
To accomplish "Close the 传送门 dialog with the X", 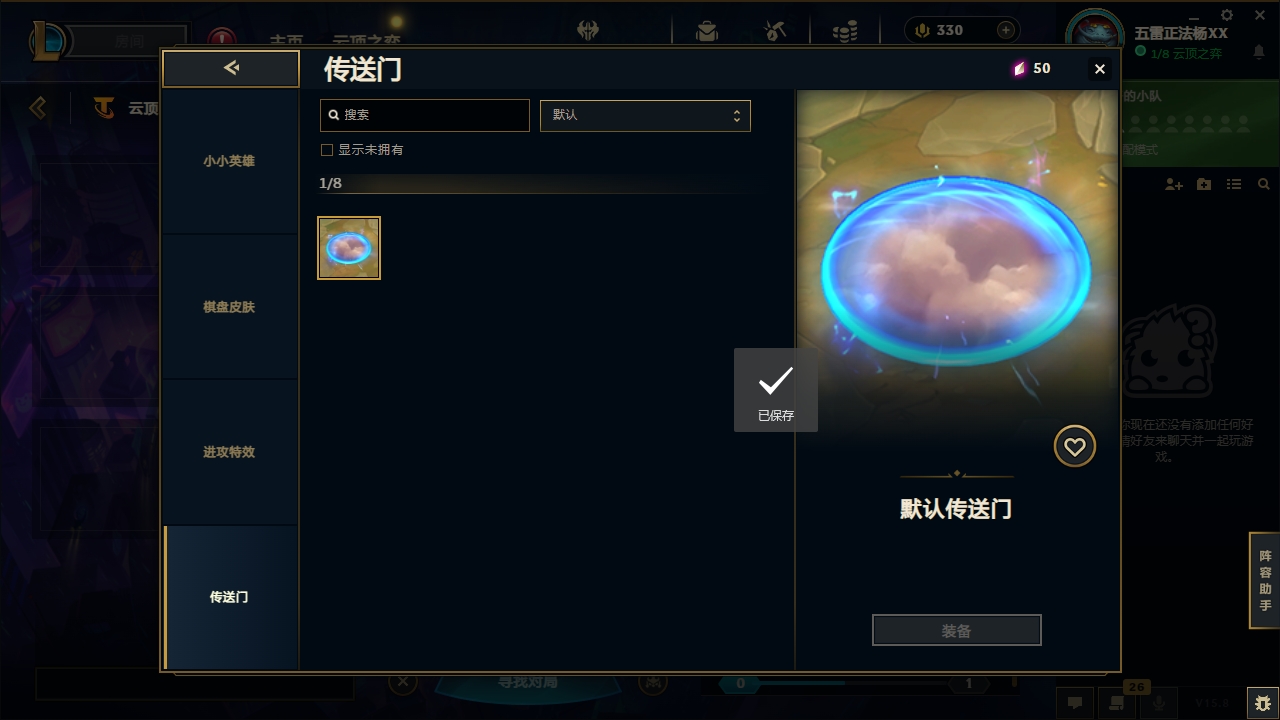I will pos(1100,69).
